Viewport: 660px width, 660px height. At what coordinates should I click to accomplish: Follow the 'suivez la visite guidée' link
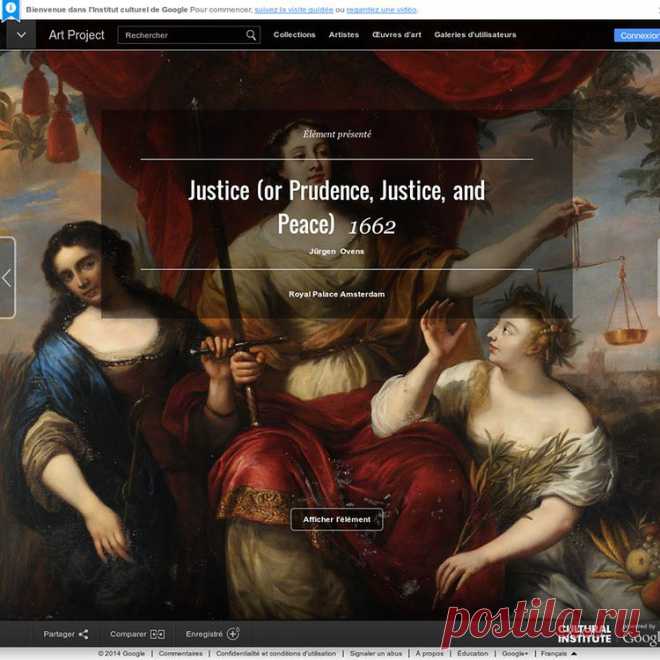point(294,10)
